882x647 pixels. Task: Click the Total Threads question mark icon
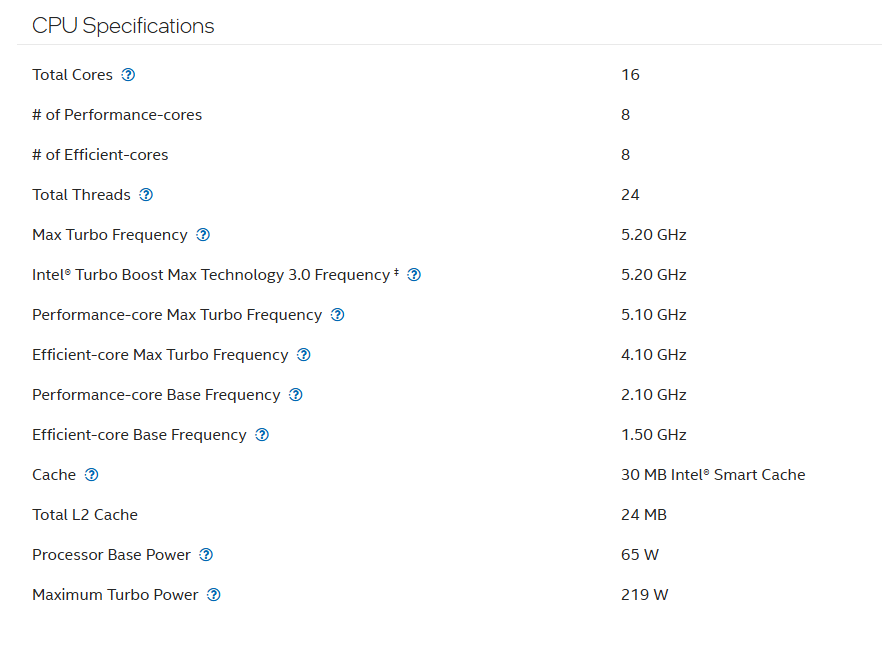(146, 195)
